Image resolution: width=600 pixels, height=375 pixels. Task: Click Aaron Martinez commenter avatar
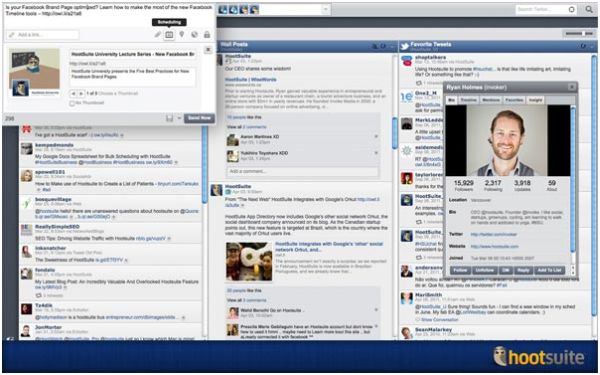(x=232, y=140)
